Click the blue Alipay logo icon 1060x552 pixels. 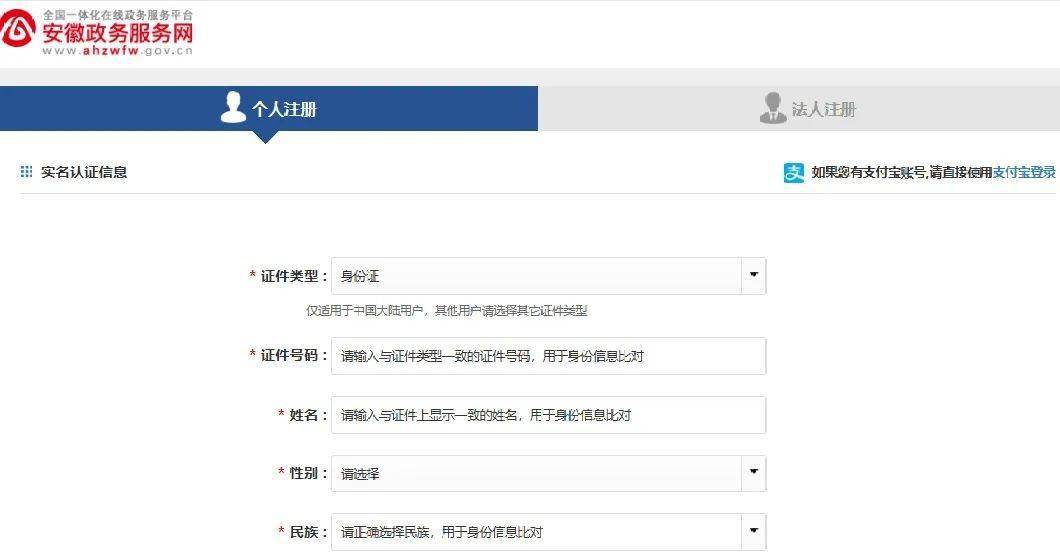point(794,172)
